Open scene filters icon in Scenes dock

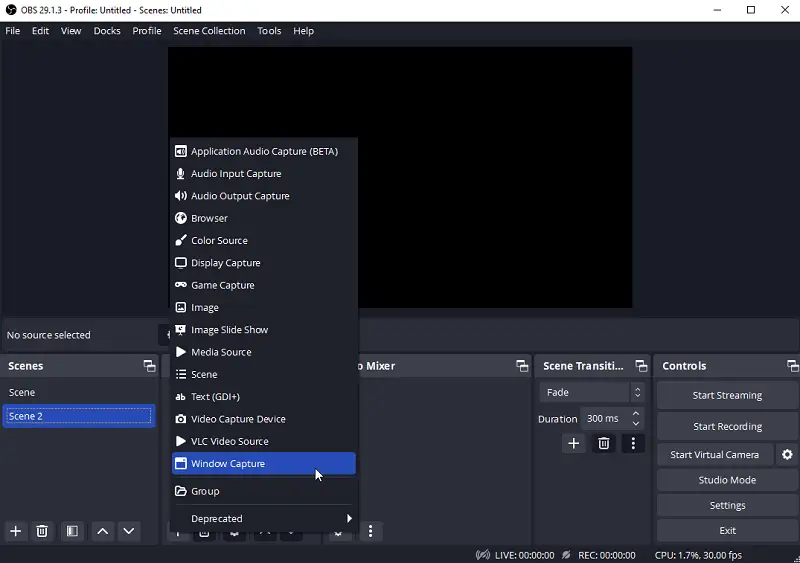click(72, 531)
